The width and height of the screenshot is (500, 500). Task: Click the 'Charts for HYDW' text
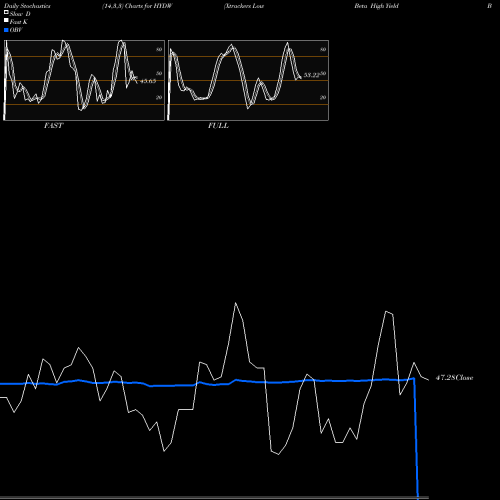(x=149, y=6)
